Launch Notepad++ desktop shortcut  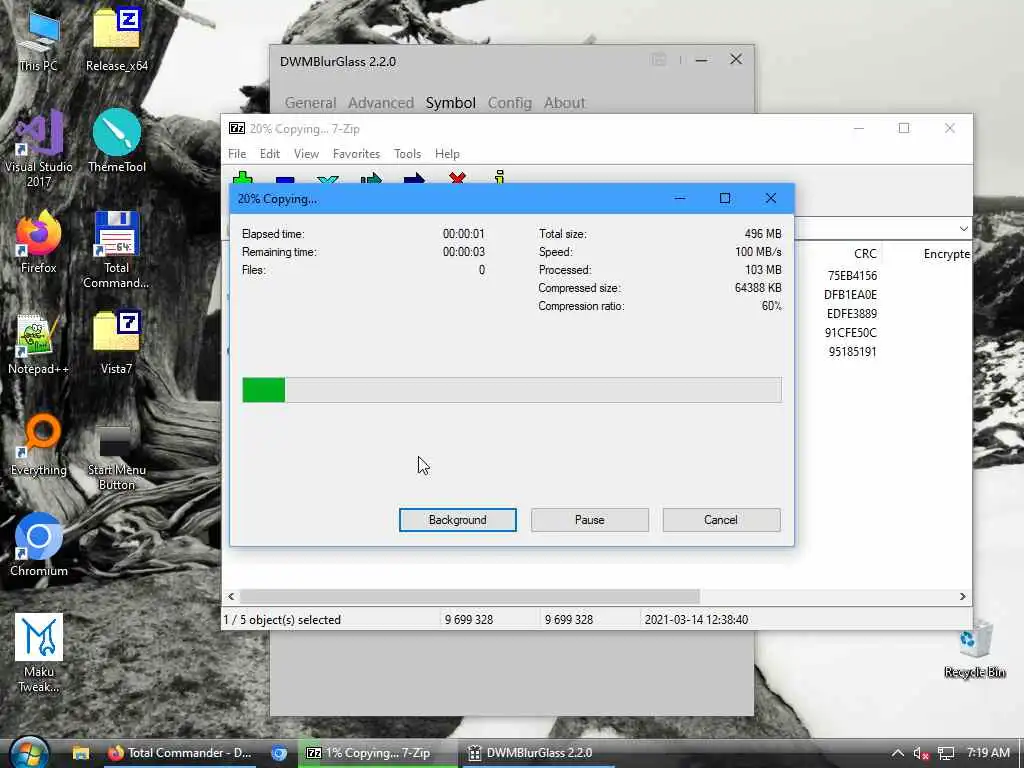[39, 344]
